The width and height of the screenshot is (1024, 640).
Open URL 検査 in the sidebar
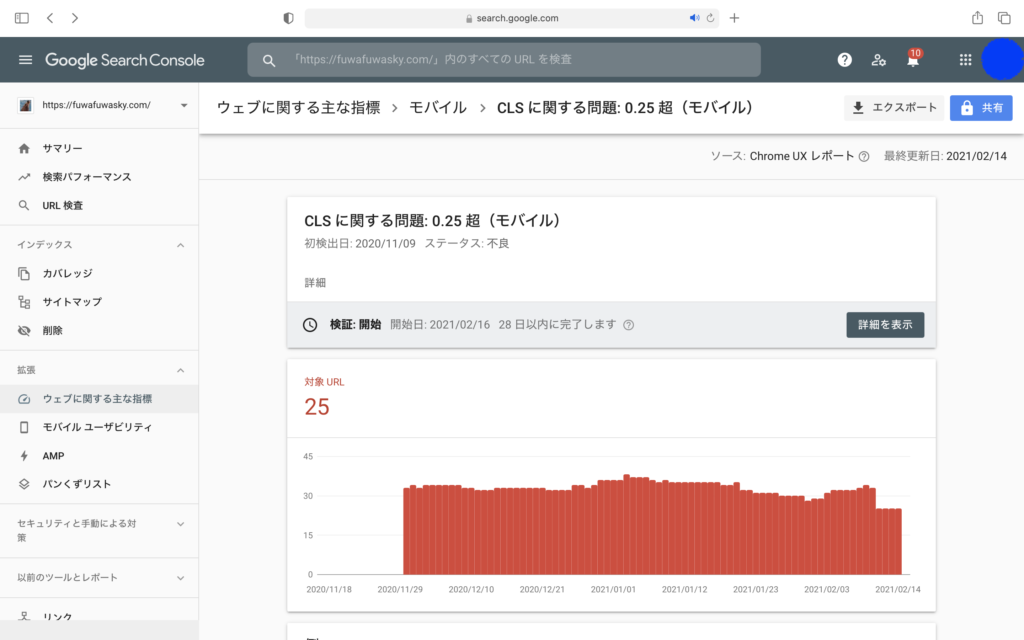(99, 206)
